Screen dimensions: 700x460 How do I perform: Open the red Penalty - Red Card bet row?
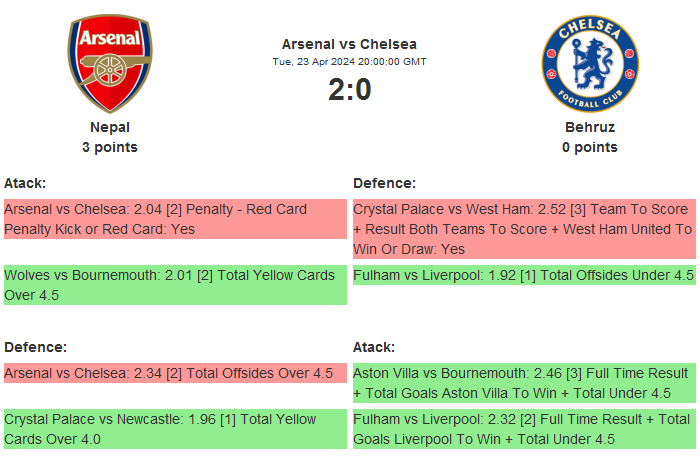[175, 219]
